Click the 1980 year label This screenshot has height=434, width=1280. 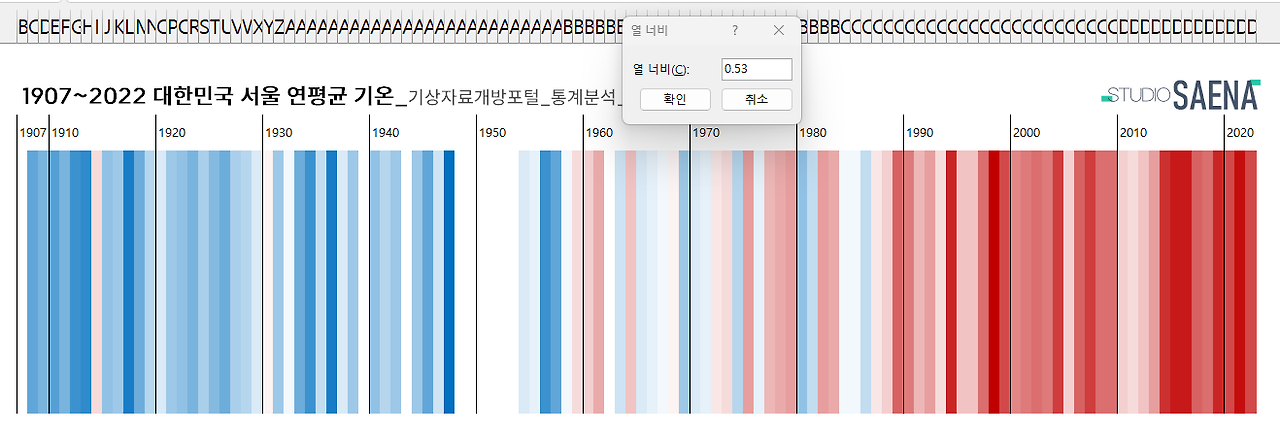(x=813, y=133)
